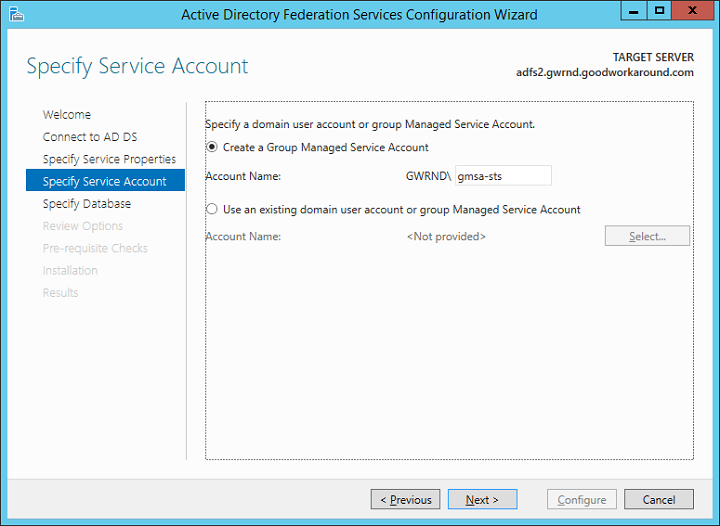Choose Use an existing domain user account option

211,210
